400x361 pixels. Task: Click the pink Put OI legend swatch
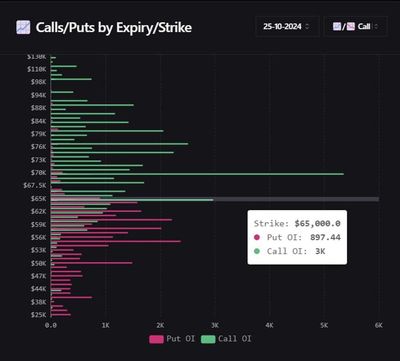pos(156,339)
